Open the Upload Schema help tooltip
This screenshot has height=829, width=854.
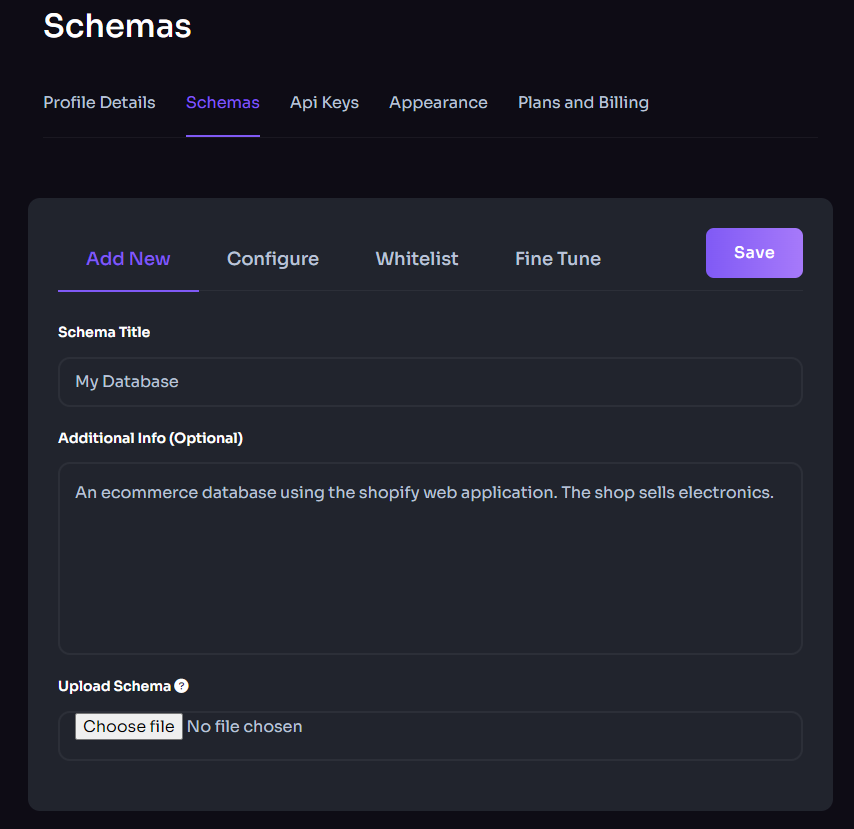point(181,686)
